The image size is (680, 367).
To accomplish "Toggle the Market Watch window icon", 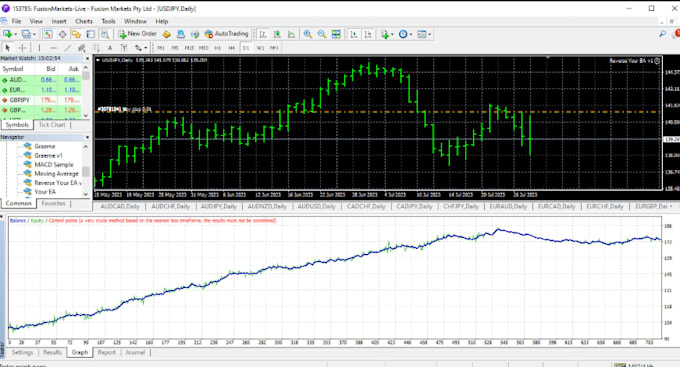I will pyautogui.click(x=48, y=34).
